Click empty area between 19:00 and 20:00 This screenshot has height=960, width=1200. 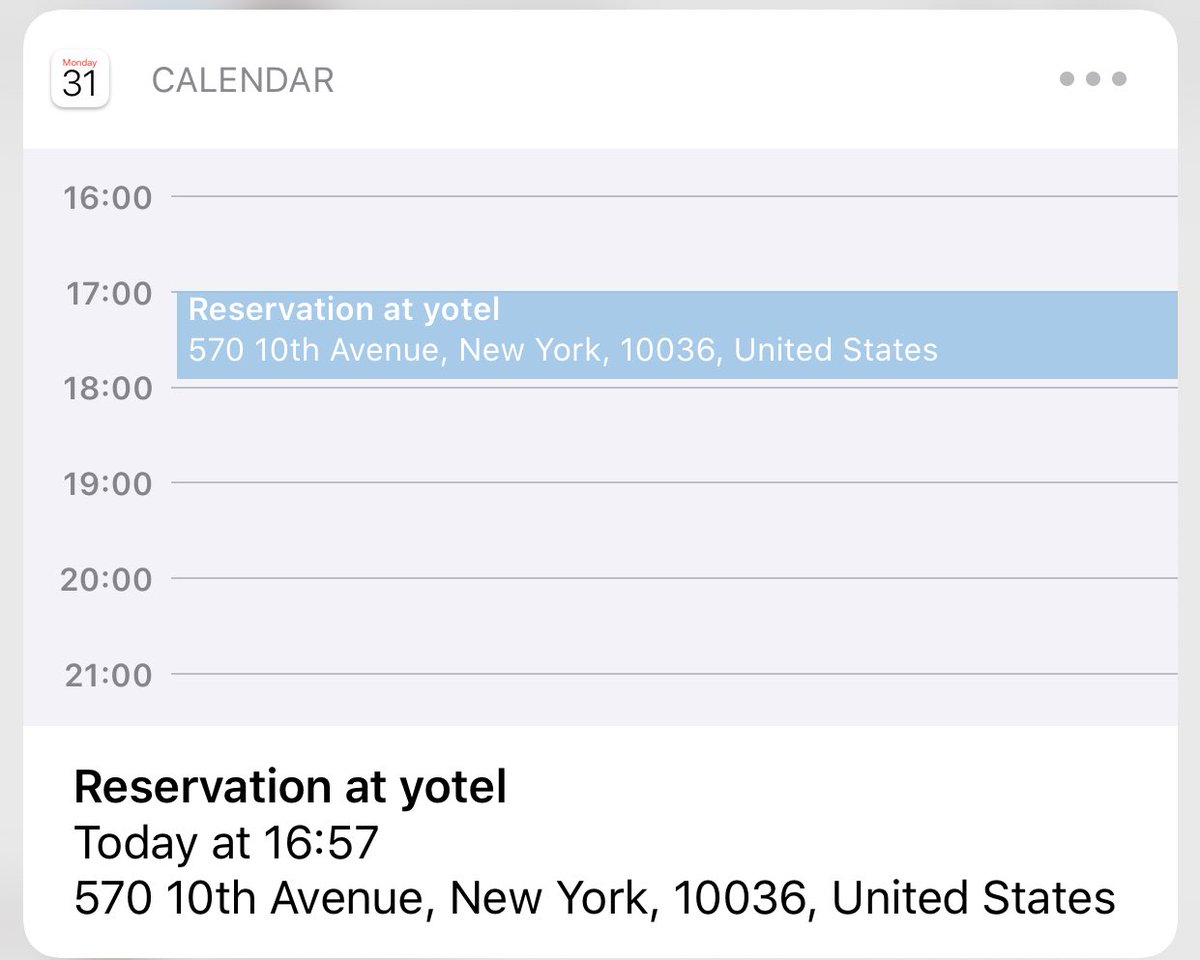point(674,530)
